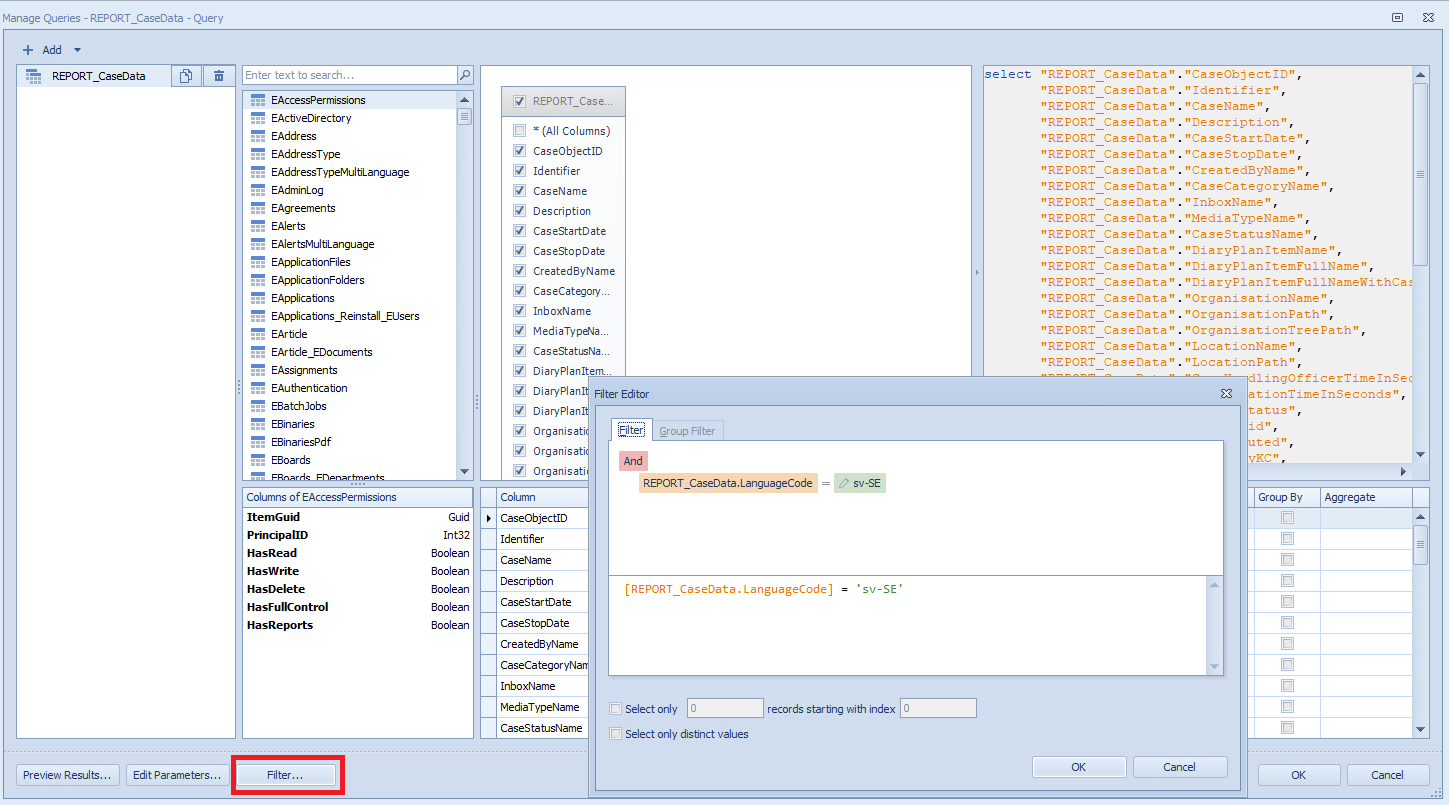Toggle the REPORT_Case table header checkbox

pyautogui.click(x=519, y=101)
